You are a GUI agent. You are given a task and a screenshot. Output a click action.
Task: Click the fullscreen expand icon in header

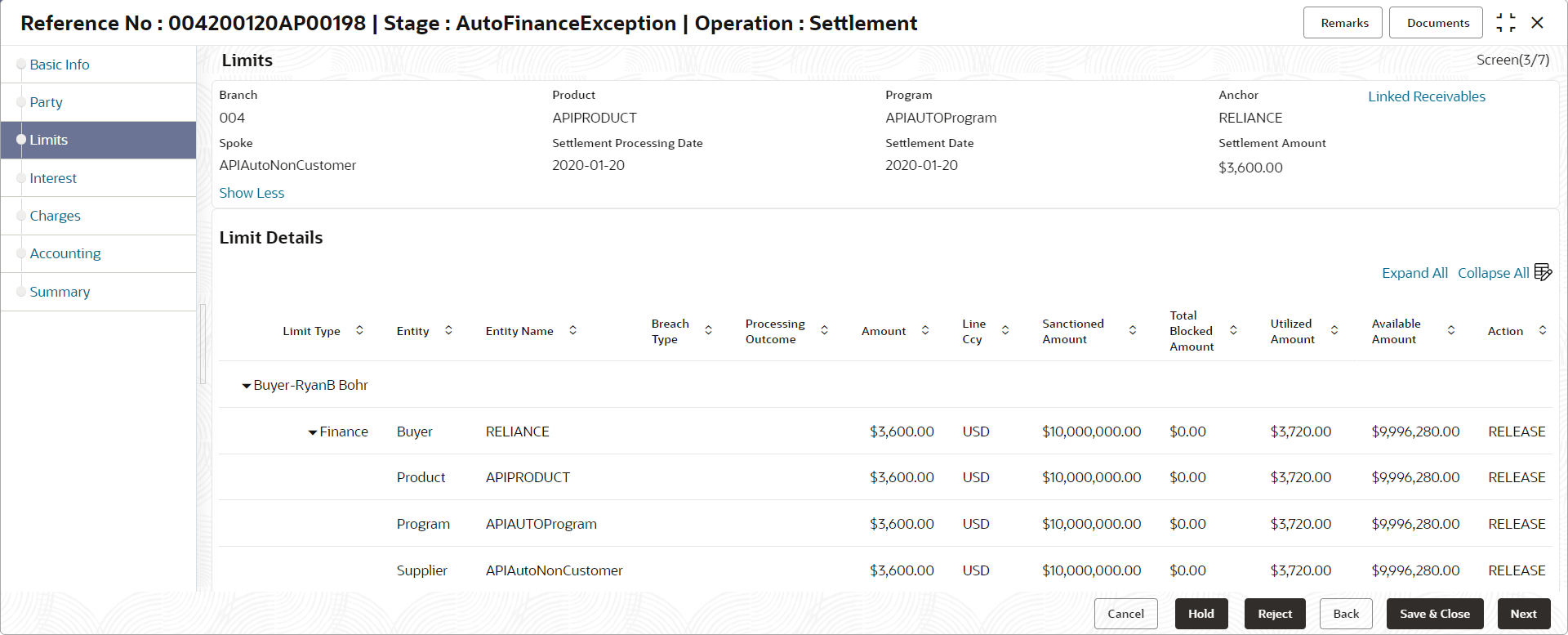click(x=1506, y=23)
